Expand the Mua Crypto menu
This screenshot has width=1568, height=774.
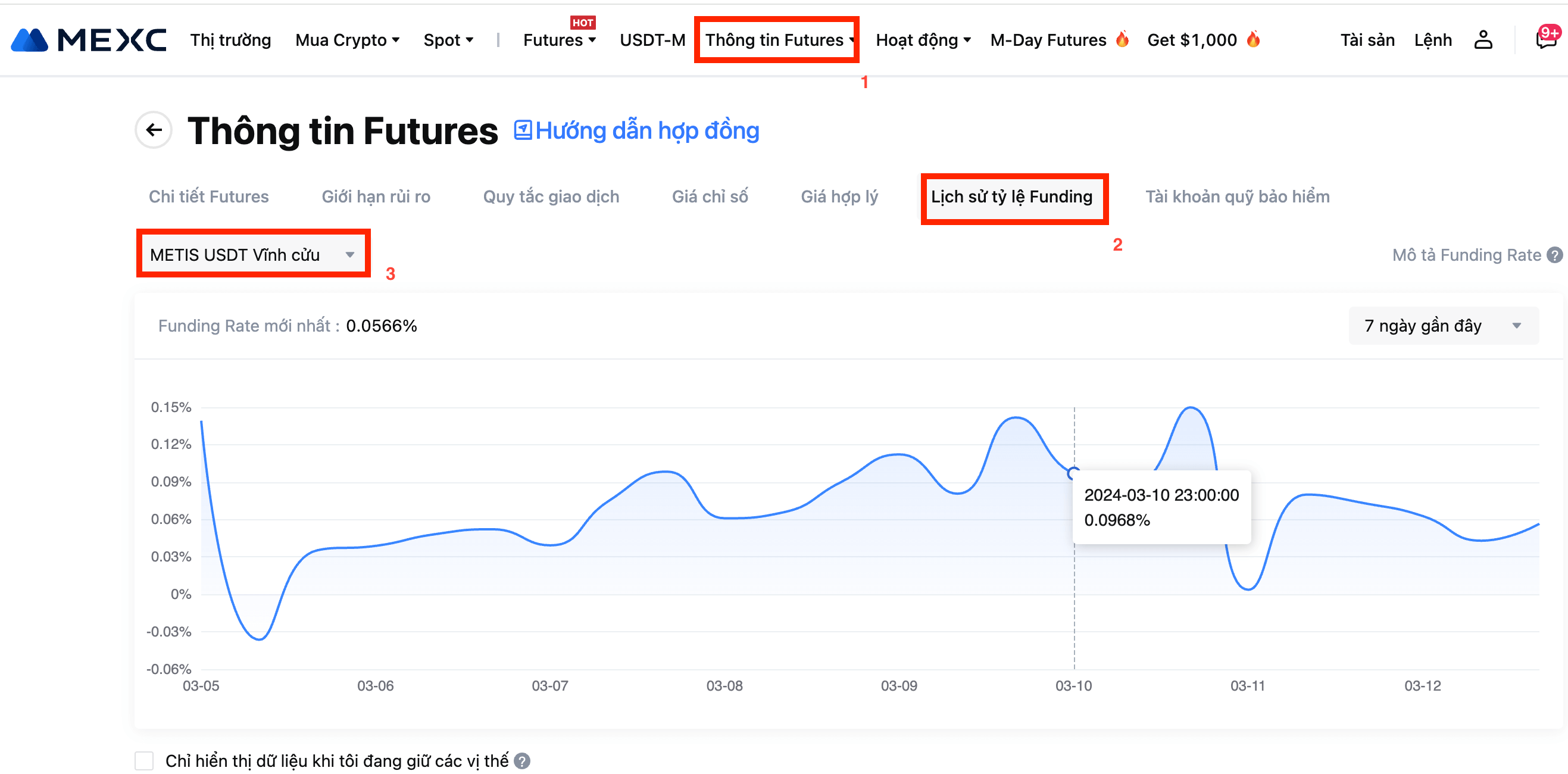(348, 40)
